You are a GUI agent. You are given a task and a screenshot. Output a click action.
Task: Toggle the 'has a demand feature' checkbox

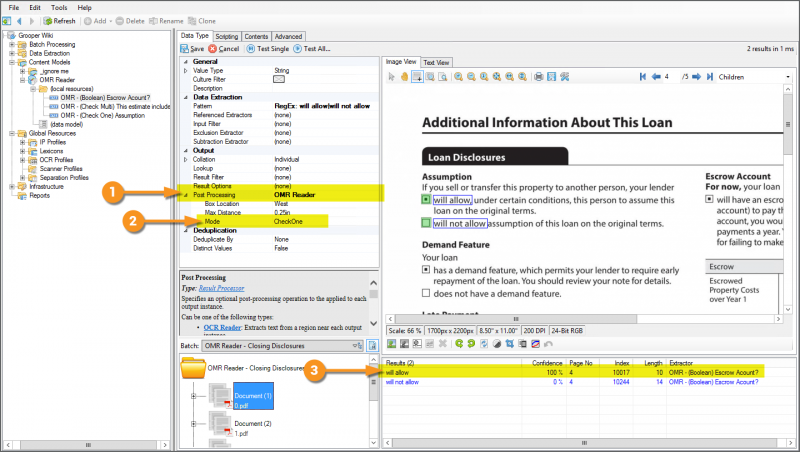tap(426, 269)
